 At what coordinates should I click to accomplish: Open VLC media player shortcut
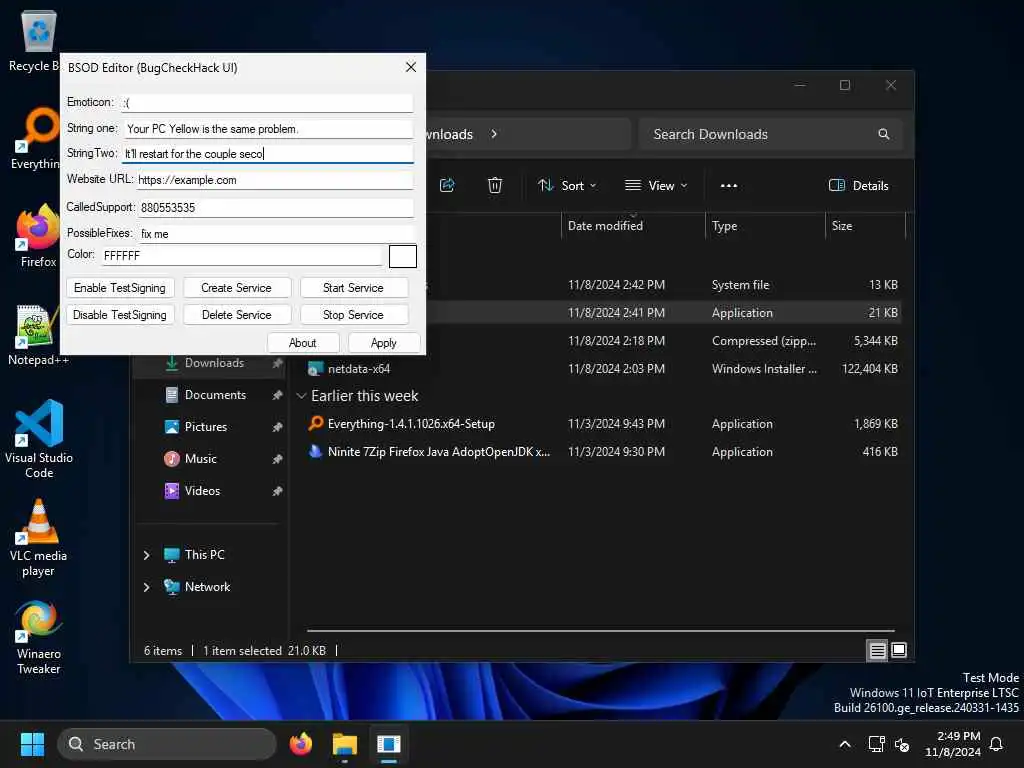click(38, 538)
